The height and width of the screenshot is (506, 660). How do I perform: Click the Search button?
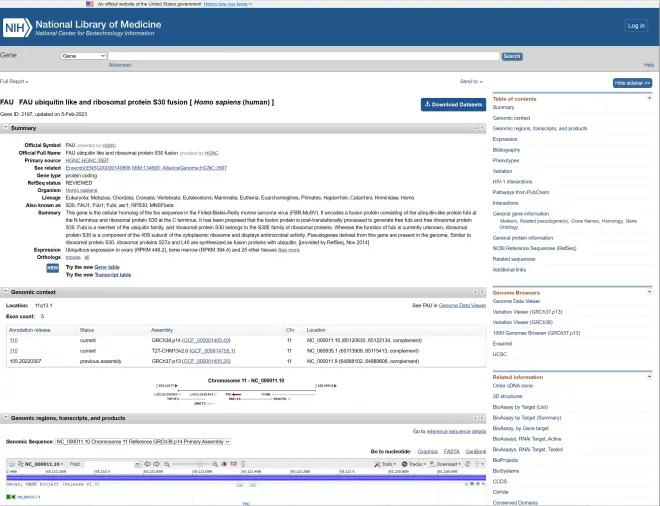[x=511, y=56]
